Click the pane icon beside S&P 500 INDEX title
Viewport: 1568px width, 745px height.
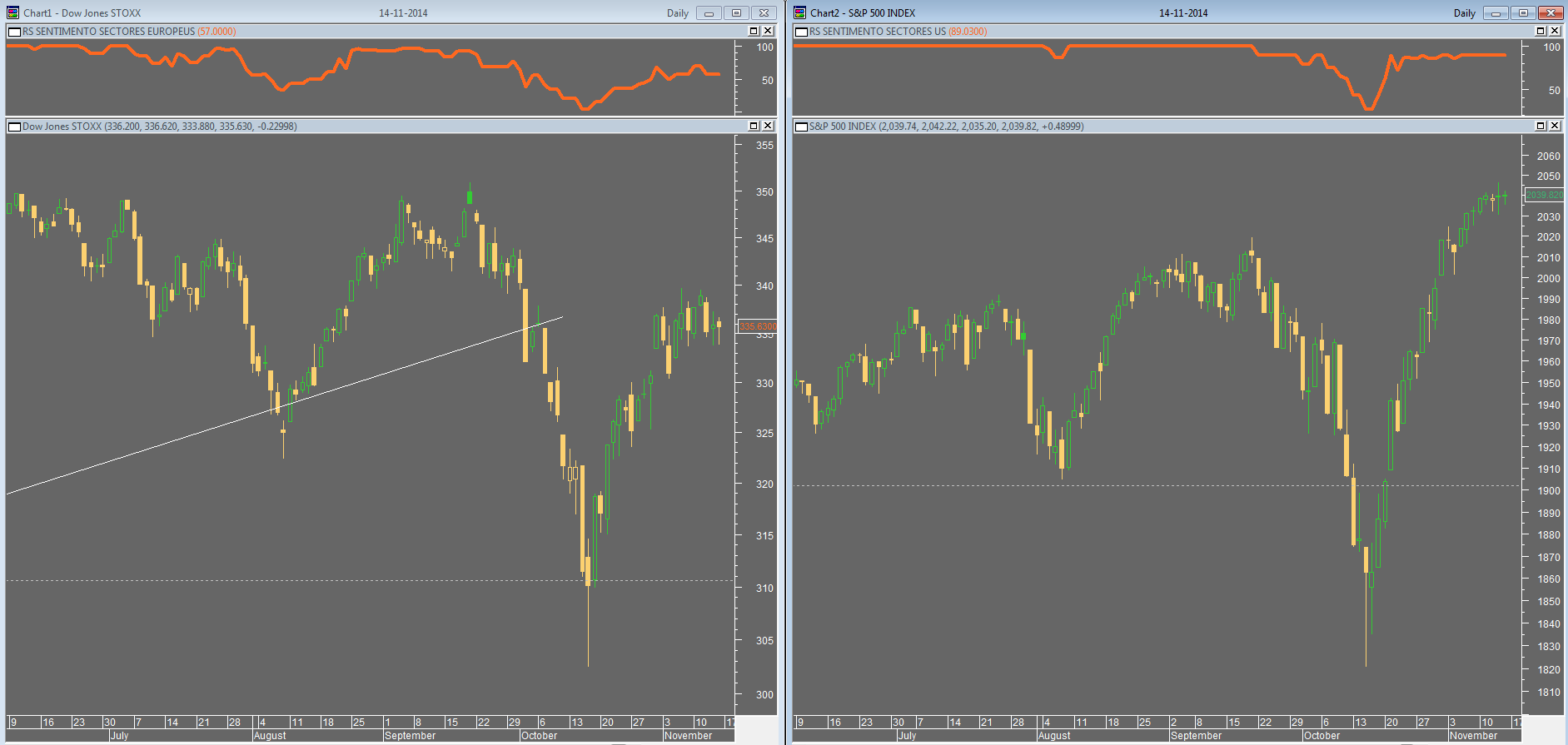(x=801, y=127)
